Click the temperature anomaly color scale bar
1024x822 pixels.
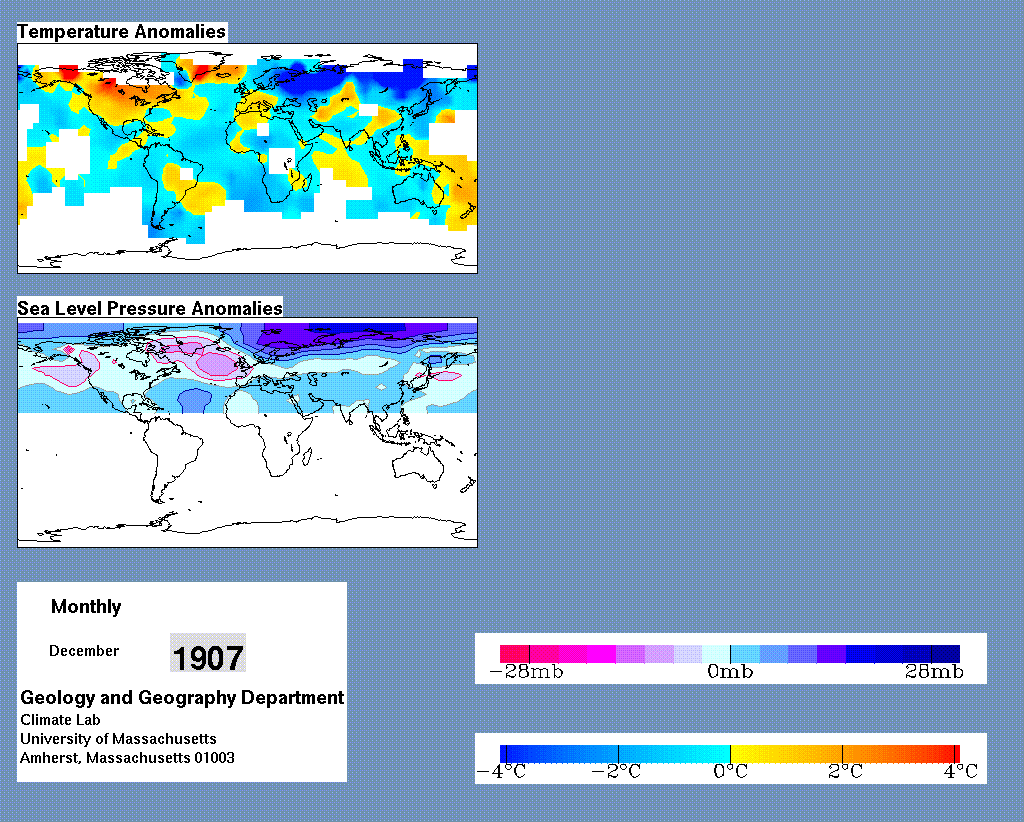pos(730,754)
